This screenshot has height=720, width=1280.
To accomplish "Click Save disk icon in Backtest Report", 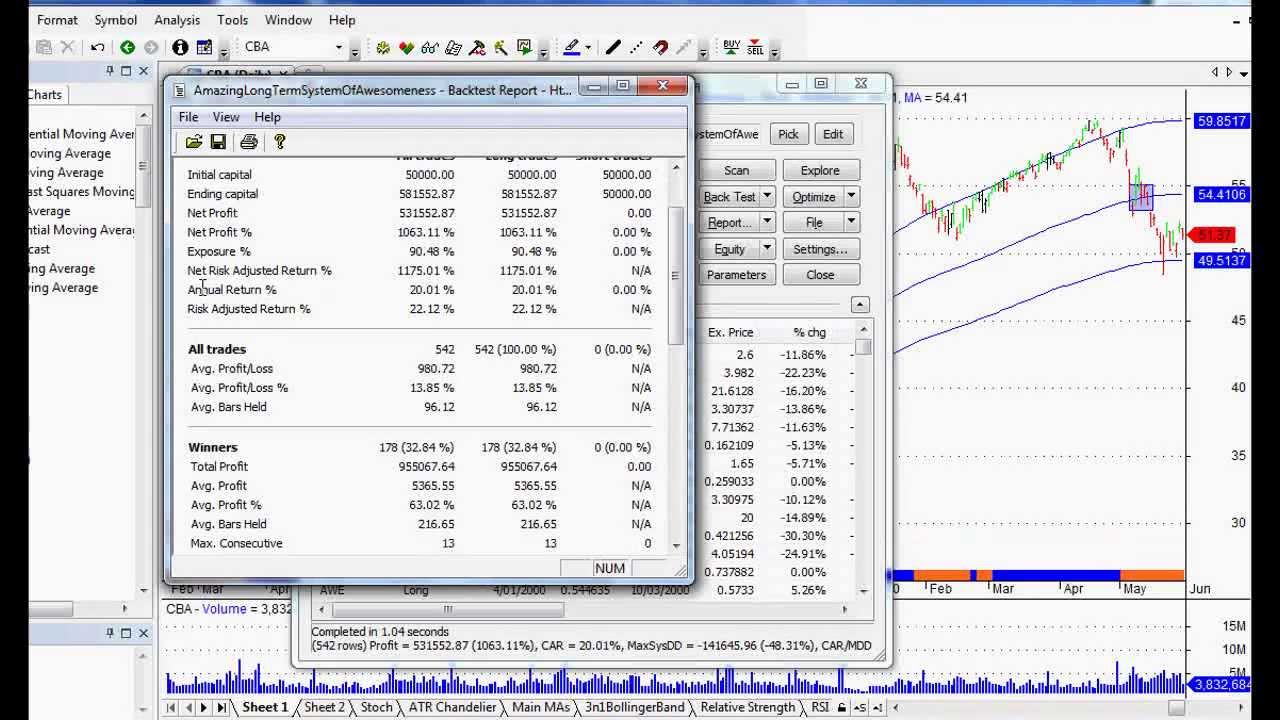I will tap(218, 142).
